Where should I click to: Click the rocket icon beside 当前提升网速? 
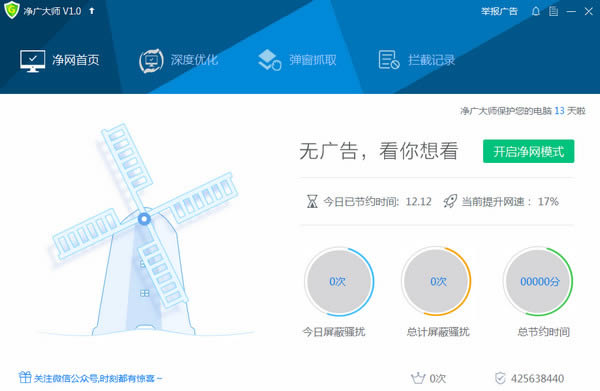click(450, 201)
